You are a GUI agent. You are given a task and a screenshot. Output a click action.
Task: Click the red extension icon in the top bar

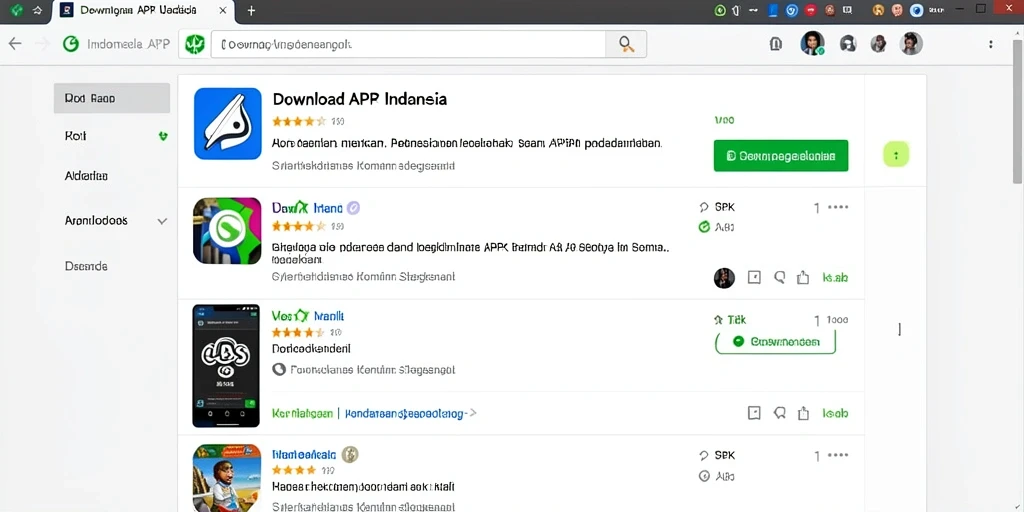[x=812, y=10]
